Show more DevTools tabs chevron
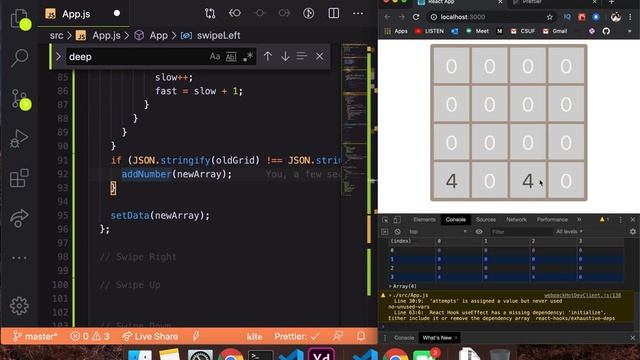 pos(579,220)
